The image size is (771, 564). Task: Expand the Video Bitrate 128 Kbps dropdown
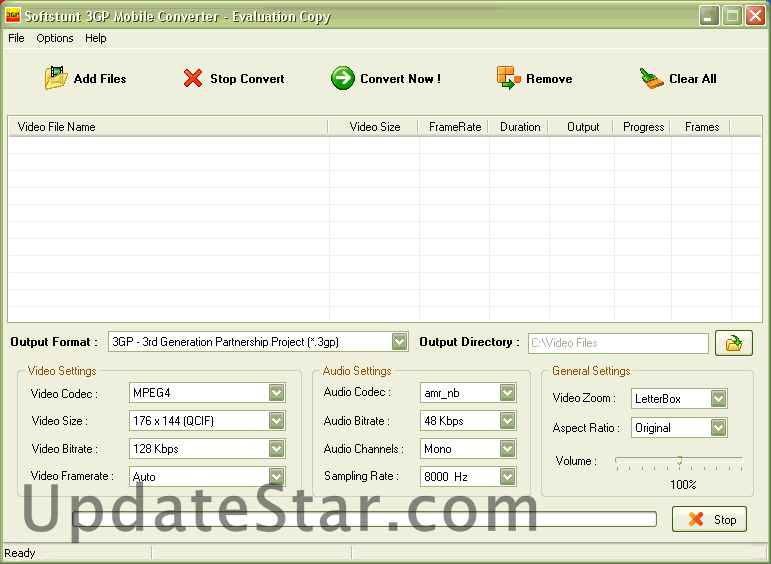(x=276, y=448)
